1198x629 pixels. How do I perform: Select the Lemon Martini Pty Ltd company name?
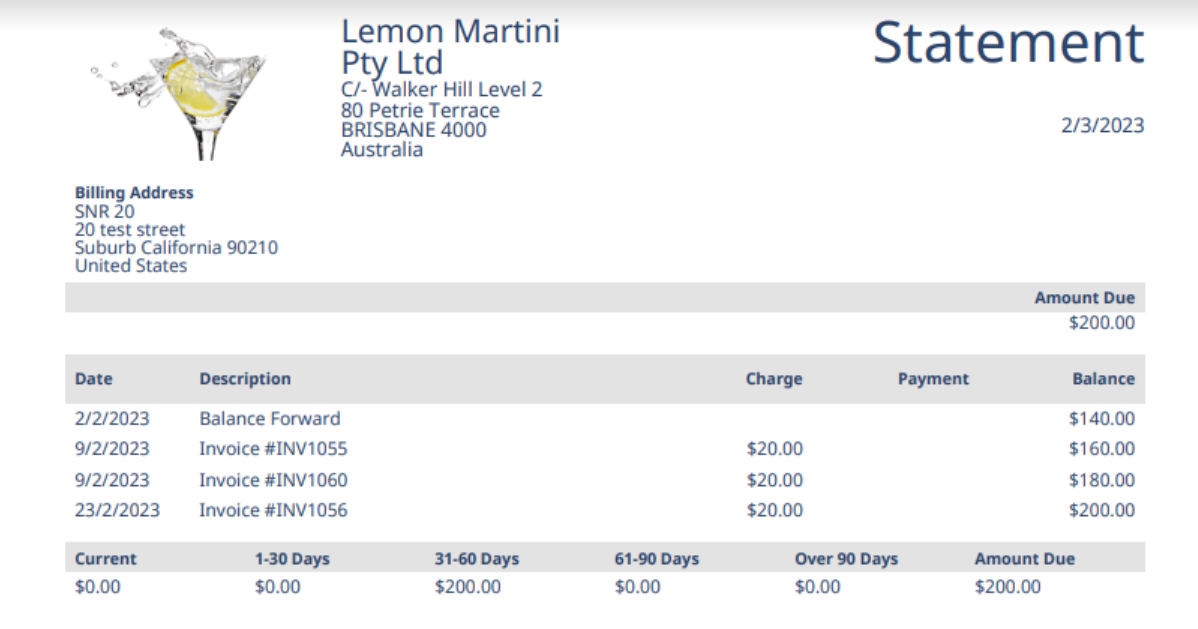click(x=450, y=46)
